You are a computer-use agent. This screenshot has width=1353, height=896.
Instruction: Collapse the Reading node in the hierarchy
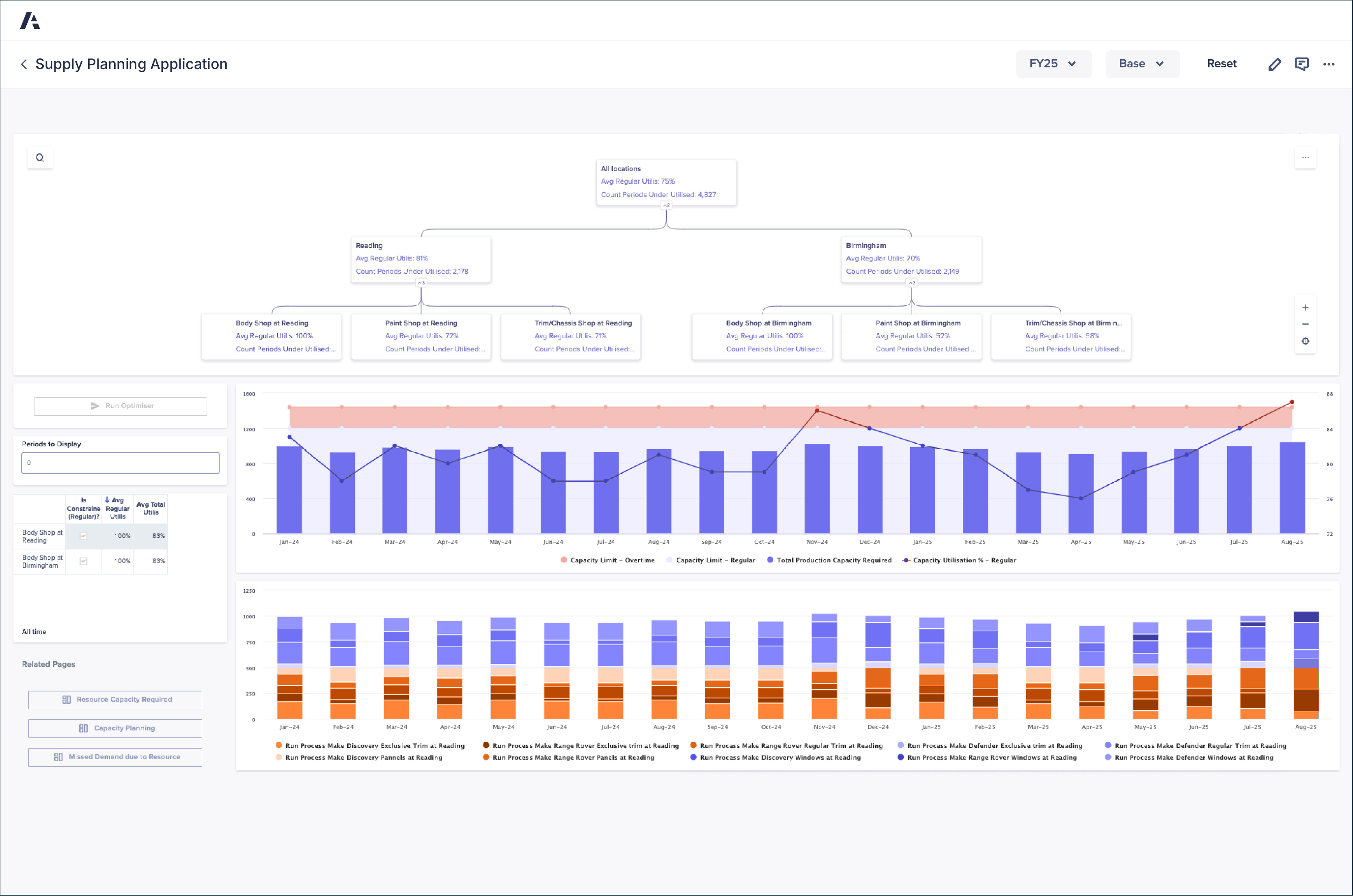pos(421,282)
